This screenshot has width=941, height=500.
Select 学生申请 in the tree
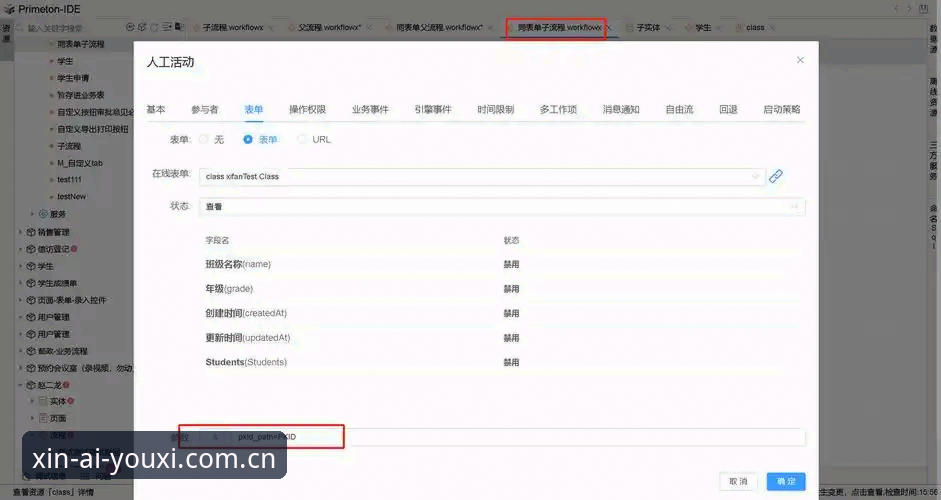coord(73,78)
